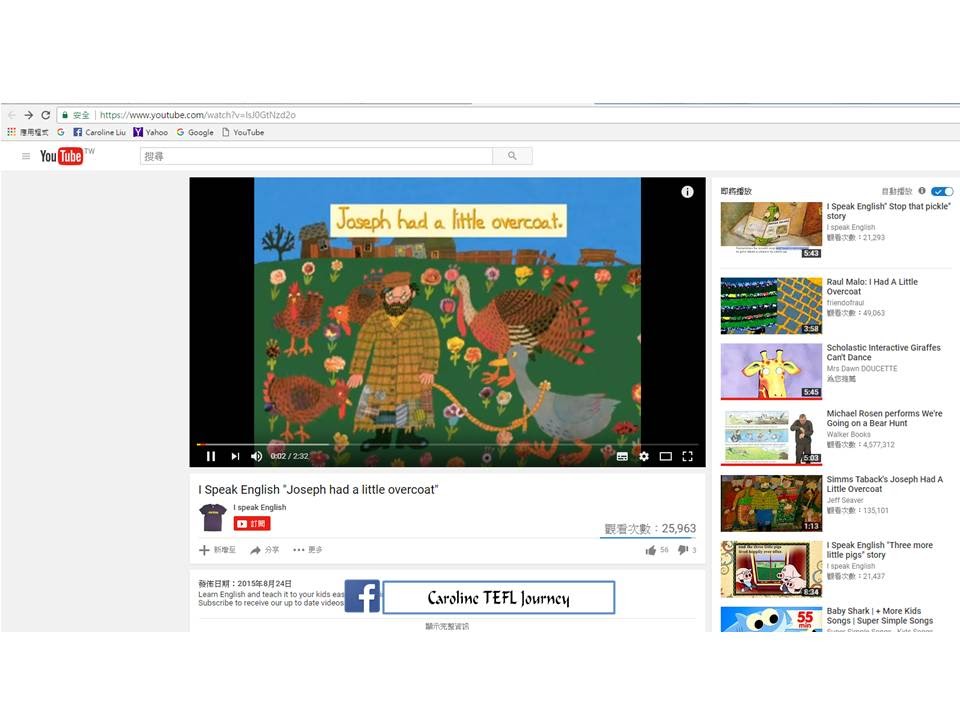960x720 pixels.
Task: Pause the video playback
Action: click(211, 456)
